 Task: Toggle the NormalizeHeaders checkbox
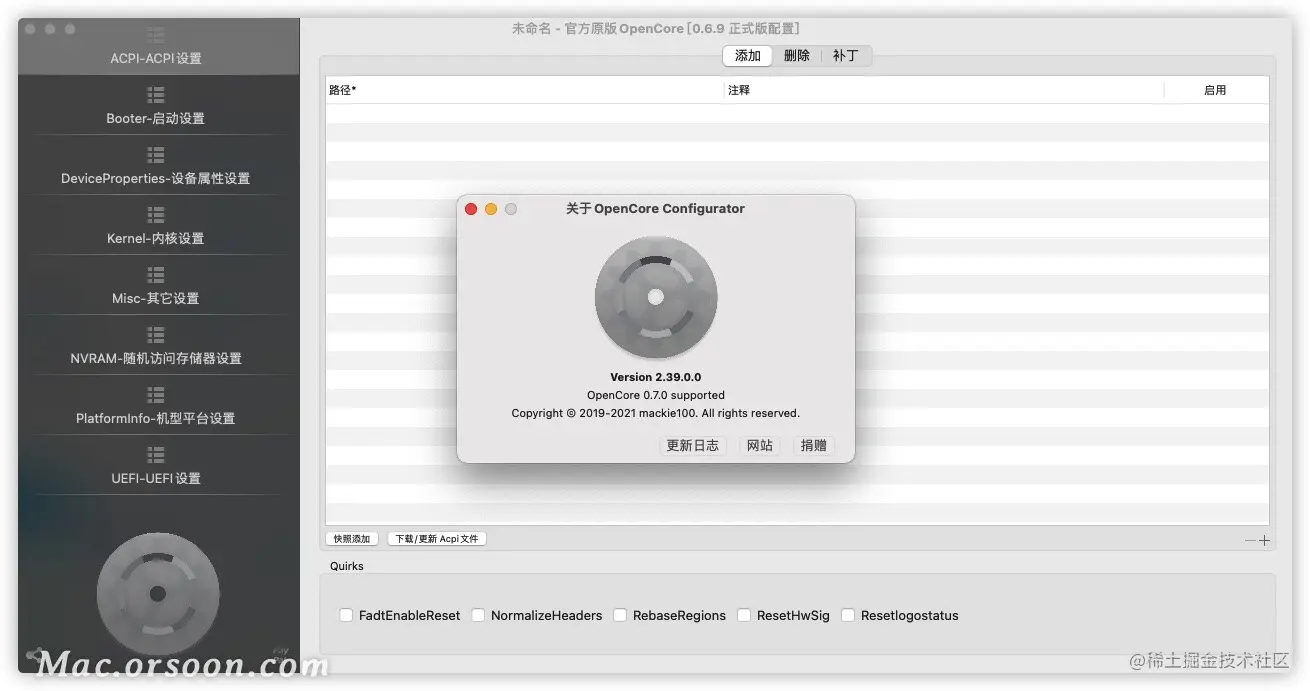pos(478,615)
